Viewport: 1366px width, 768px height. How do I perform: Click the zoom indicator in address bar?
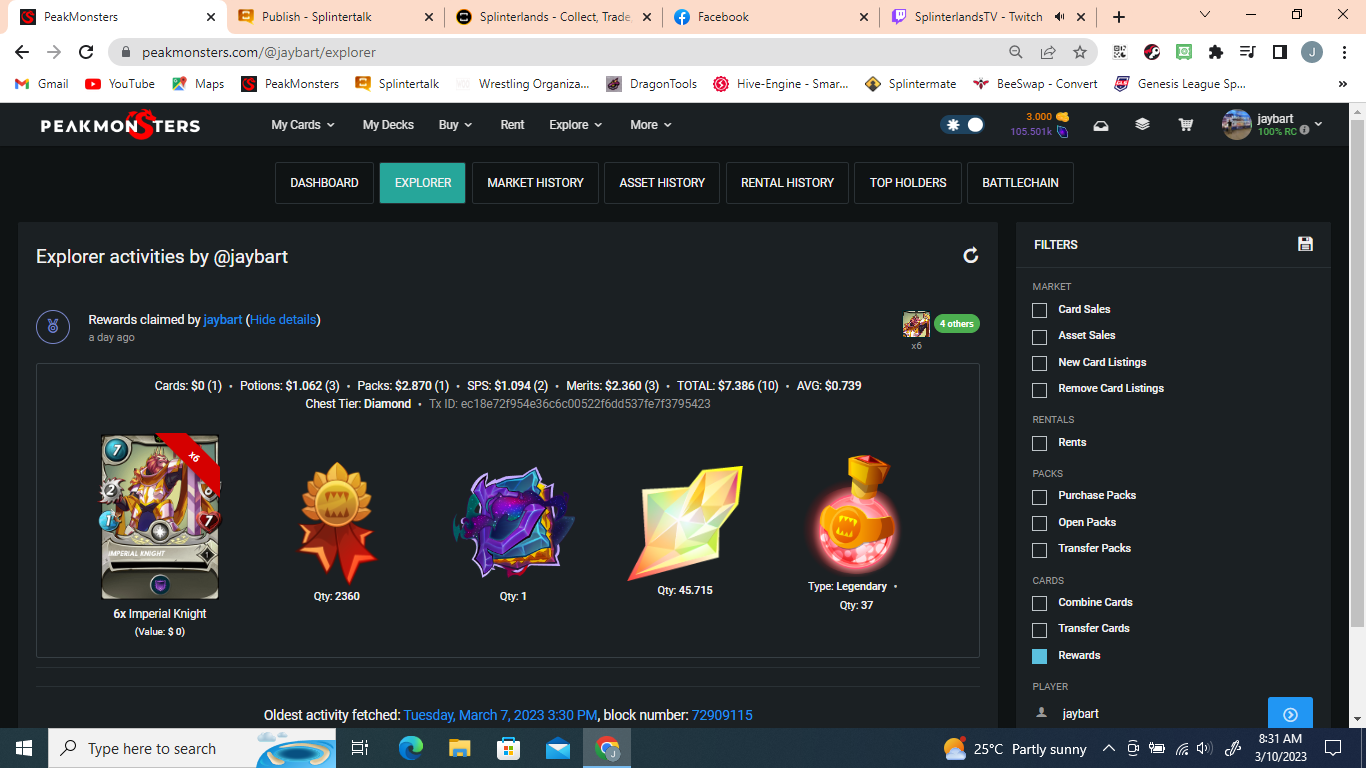coord(1016,52)
